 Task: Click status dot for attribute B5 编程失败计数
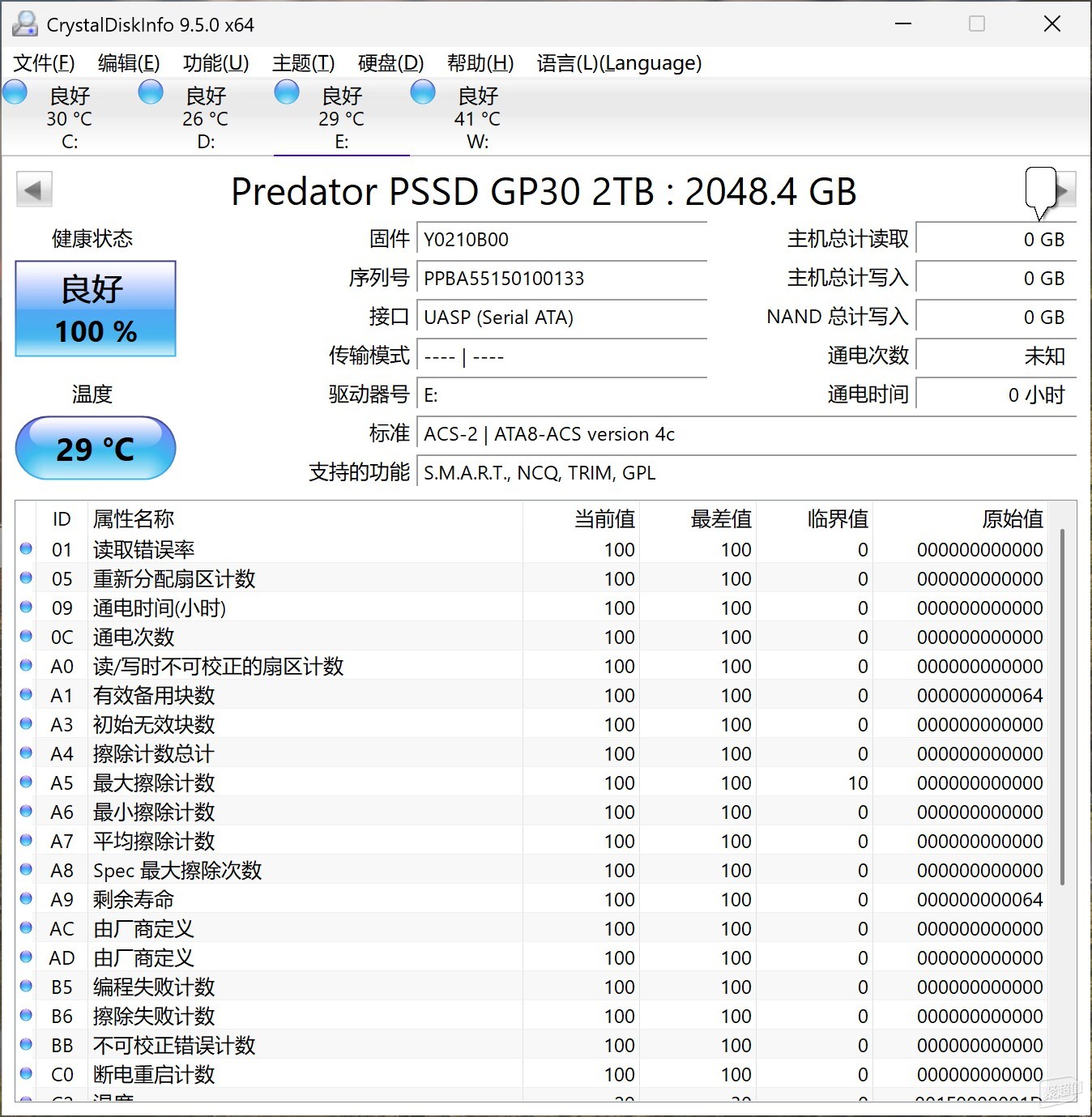click(26, 987)
